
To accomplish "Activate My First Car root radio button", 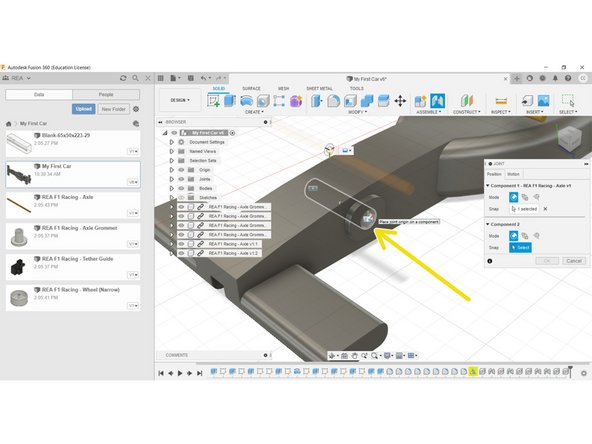I will coord(233,133).
